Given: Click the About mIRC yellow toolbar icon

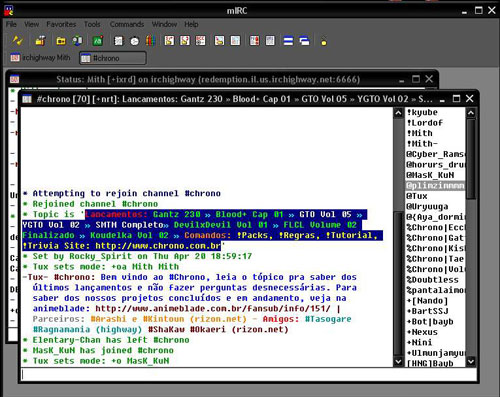Looking at the screenshot, I should click(x=324, y=41).
